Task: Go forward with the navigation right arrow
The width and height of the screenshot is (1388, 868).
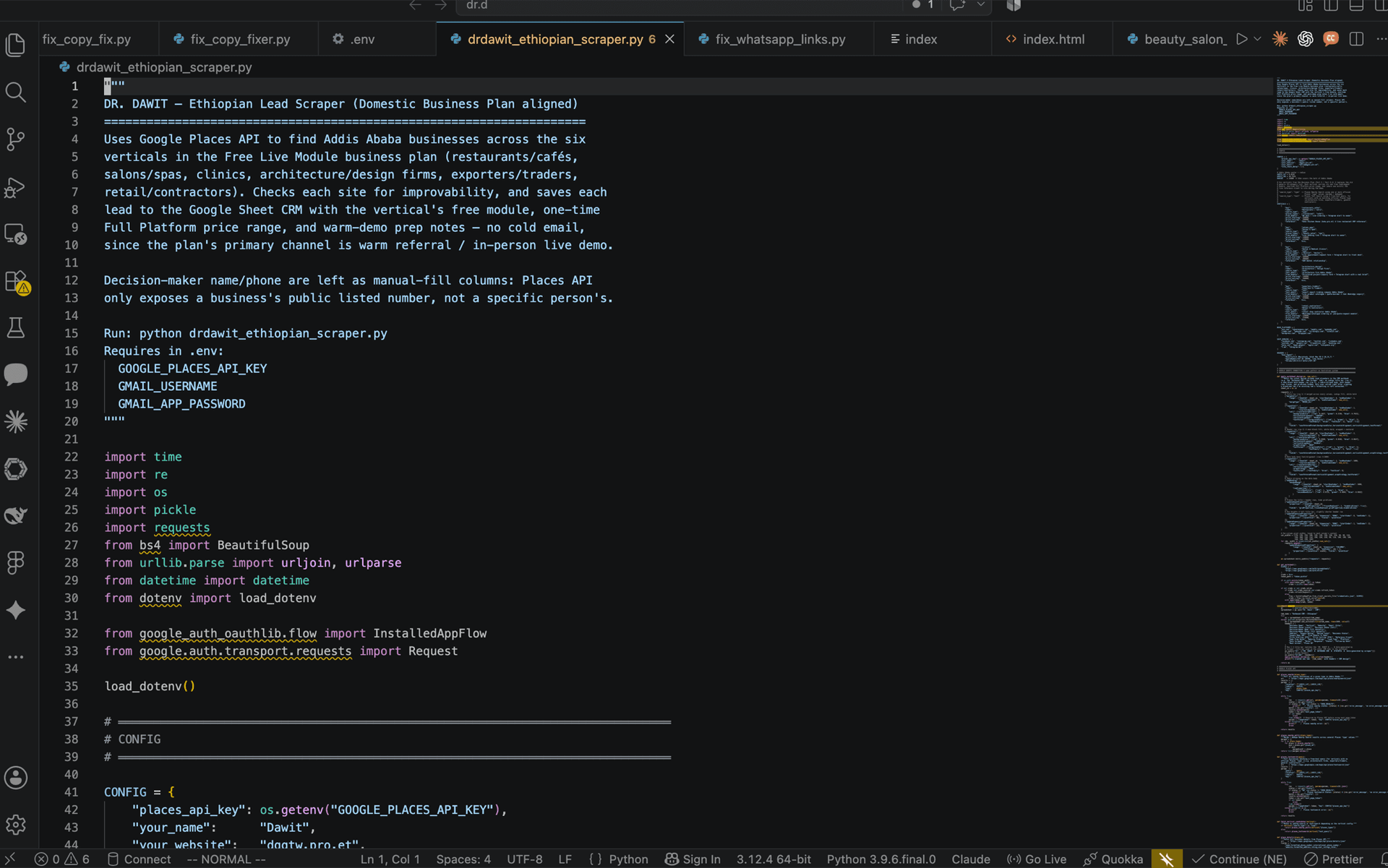Action: pyautogui.click(x=441, y=5)
